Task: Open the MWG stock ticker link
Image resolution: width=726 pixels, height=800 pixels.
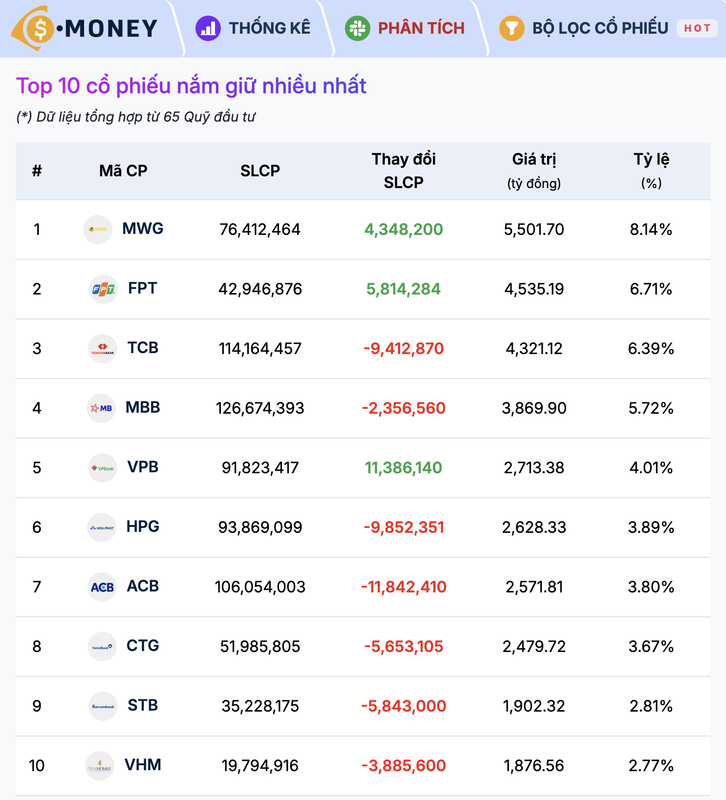Action: pos(143,229)
